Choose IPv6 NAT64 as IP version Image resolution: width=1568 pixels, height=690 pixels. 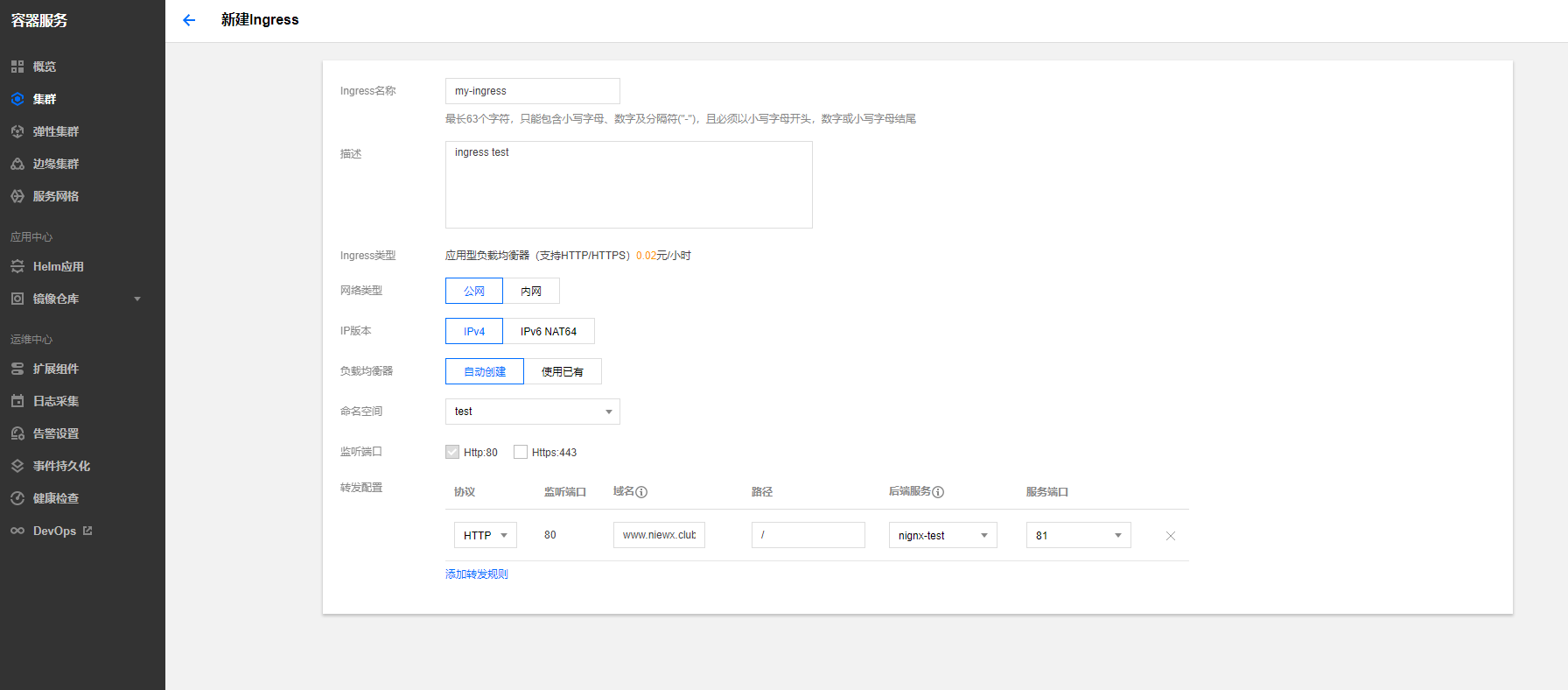point(549,331)
